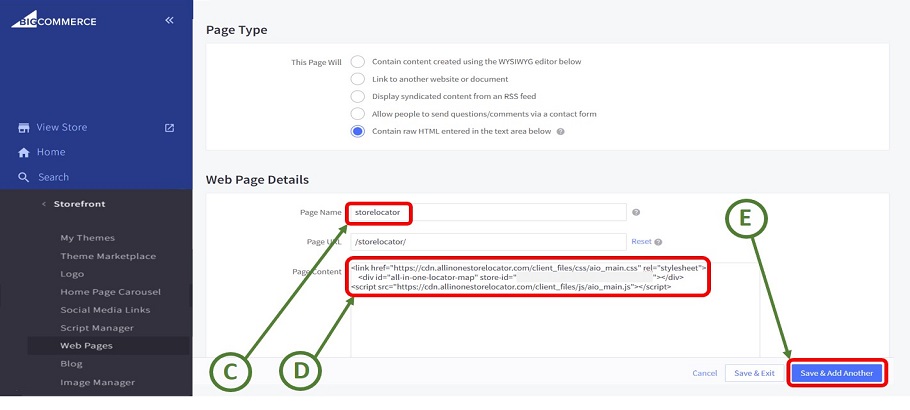
Task: Open store in new tab icon
Action: 169,128
